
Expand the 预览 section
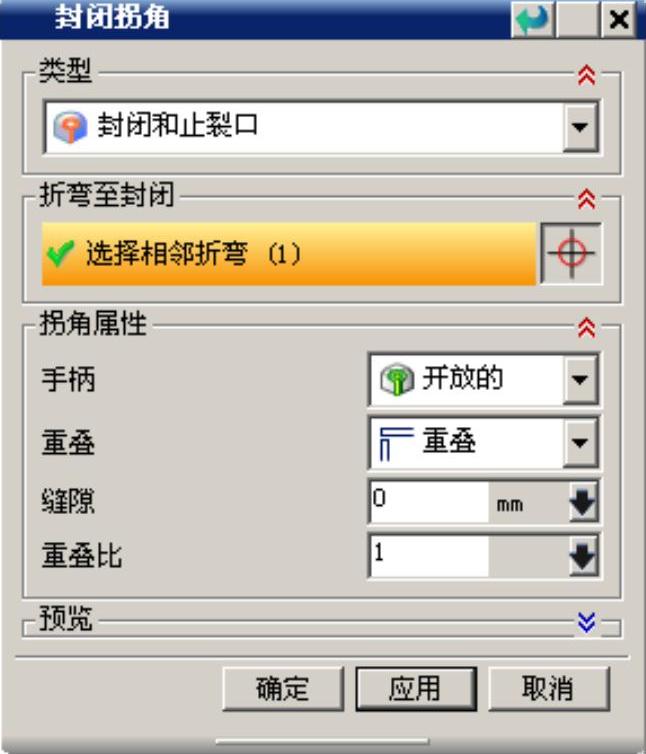click(586, 623)
